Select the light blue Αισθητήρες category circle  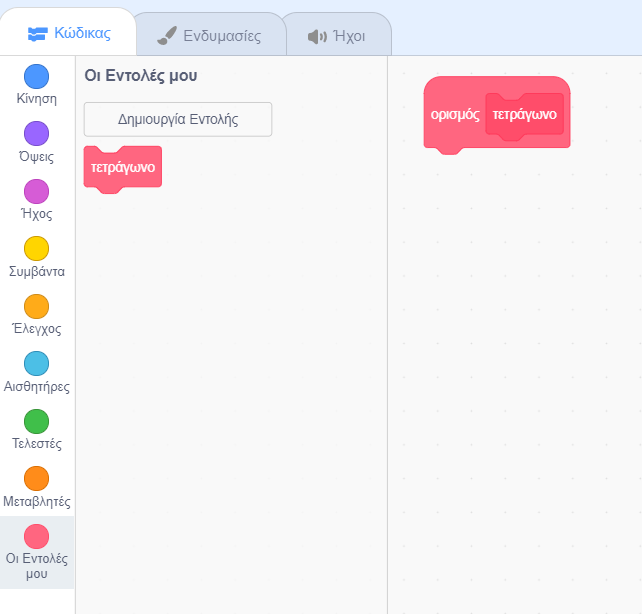point(36,363)
